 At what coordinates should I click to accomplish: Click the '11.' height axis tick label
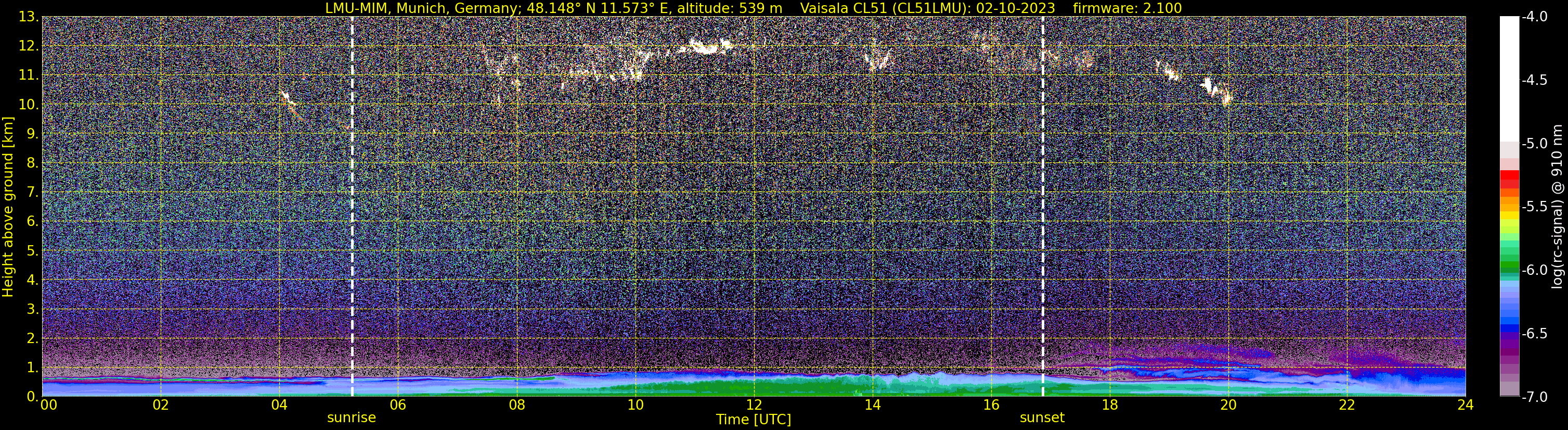point(29,75)
